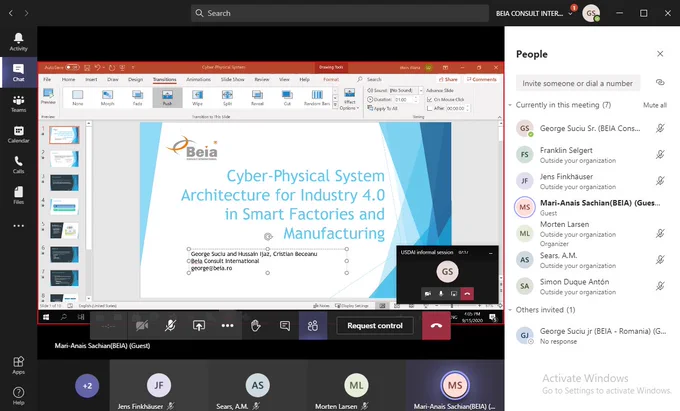Choose the Wipe transition in PowerPoint
Viewport: 680px width, 411px height.
(x=197, y=98)
